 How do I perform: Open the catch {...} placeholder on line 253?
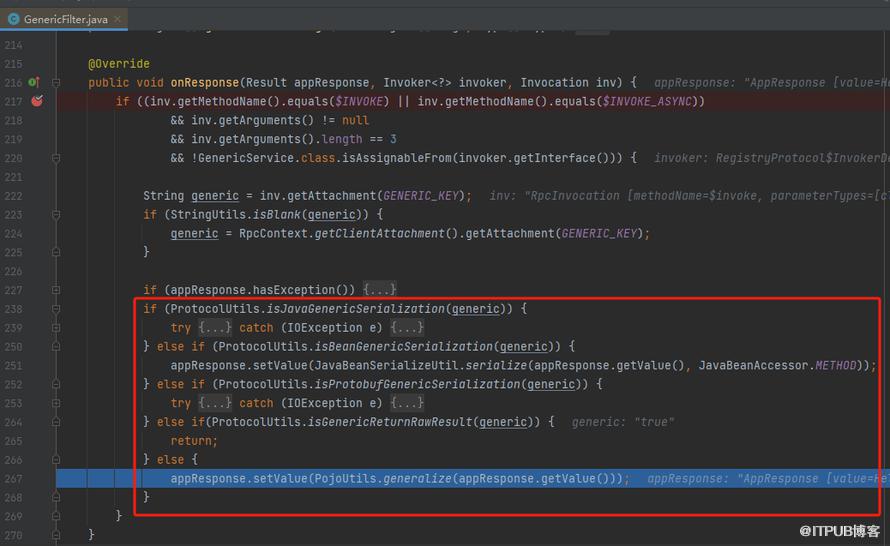tap(407, 403)
